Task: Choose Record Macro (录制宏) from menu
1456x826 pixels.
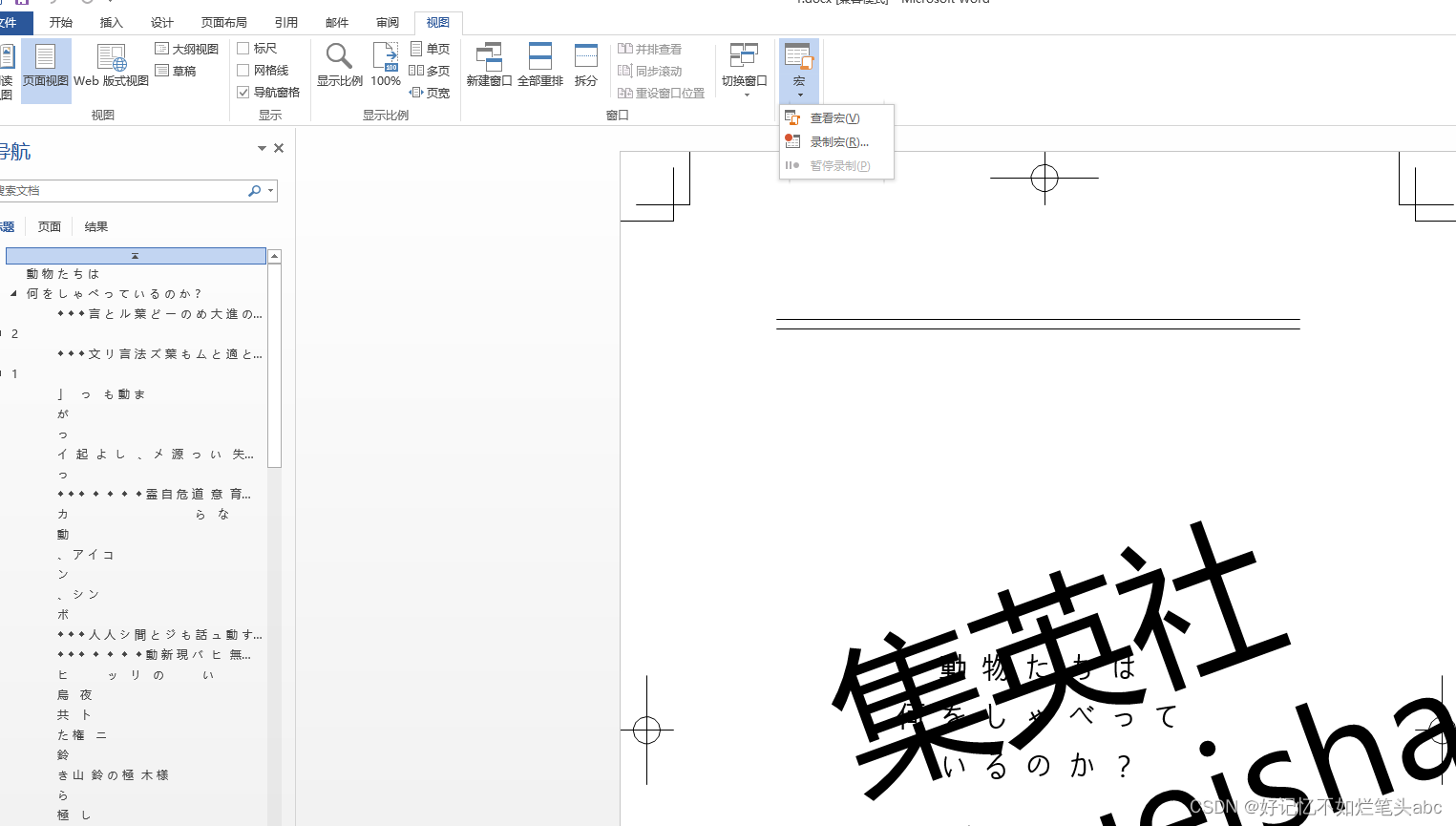Action: 837,141
